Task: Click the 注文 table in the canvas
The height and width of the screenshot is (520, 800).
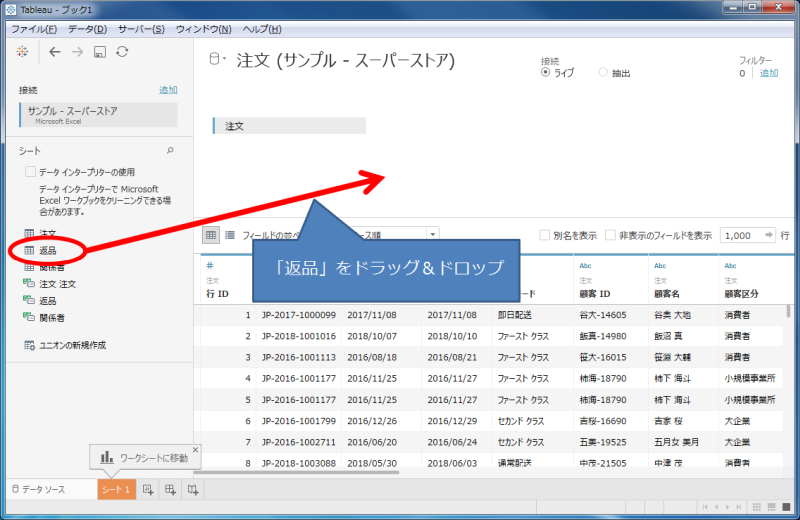Action: pos(289,126)
